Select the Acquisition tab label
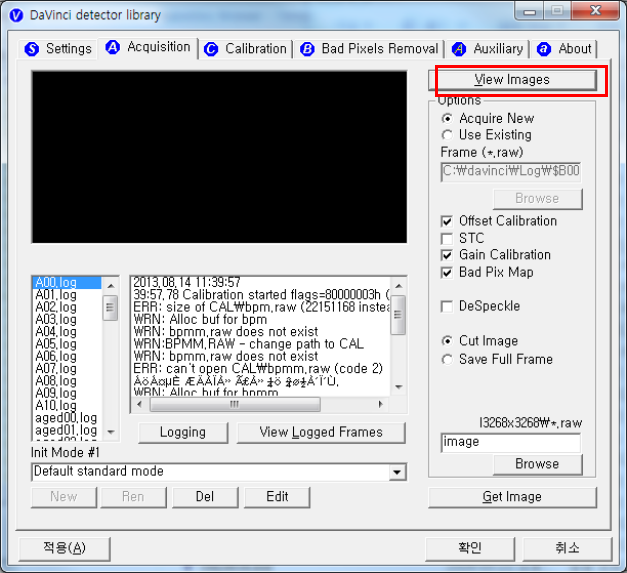 point(159,47)
